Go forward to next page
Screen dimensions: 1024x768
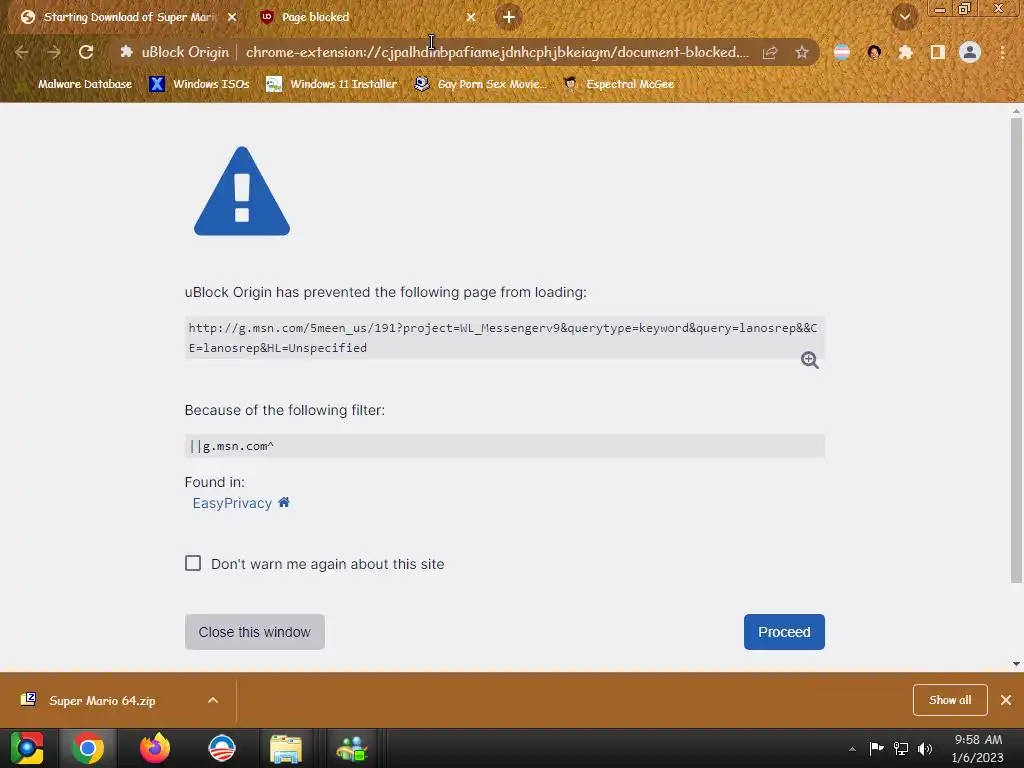pyautogui.click(x=54, y=52)
